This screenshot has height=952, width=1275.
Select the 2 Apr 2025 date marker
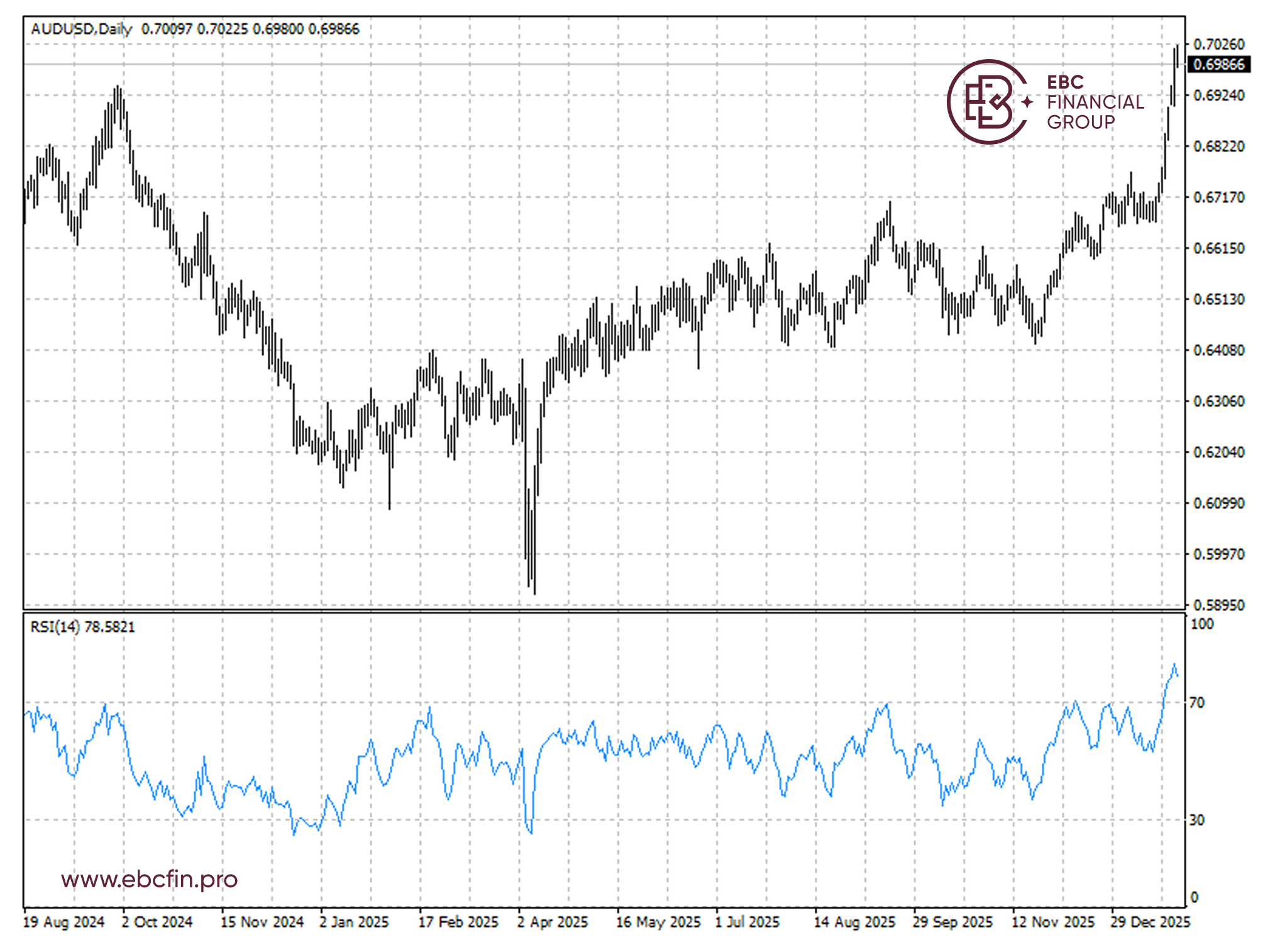(552, 922)
